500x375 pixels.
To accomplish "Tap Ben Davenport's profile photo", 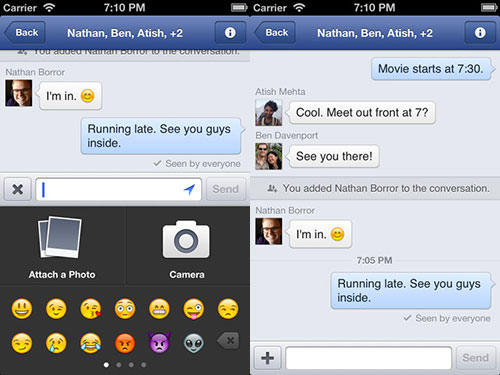I will (269, 156).
